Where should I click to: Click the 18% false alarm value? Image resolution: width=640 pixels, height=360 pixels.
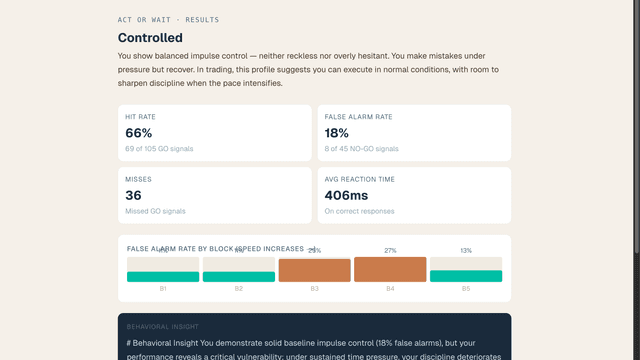[x=337, y=133]
